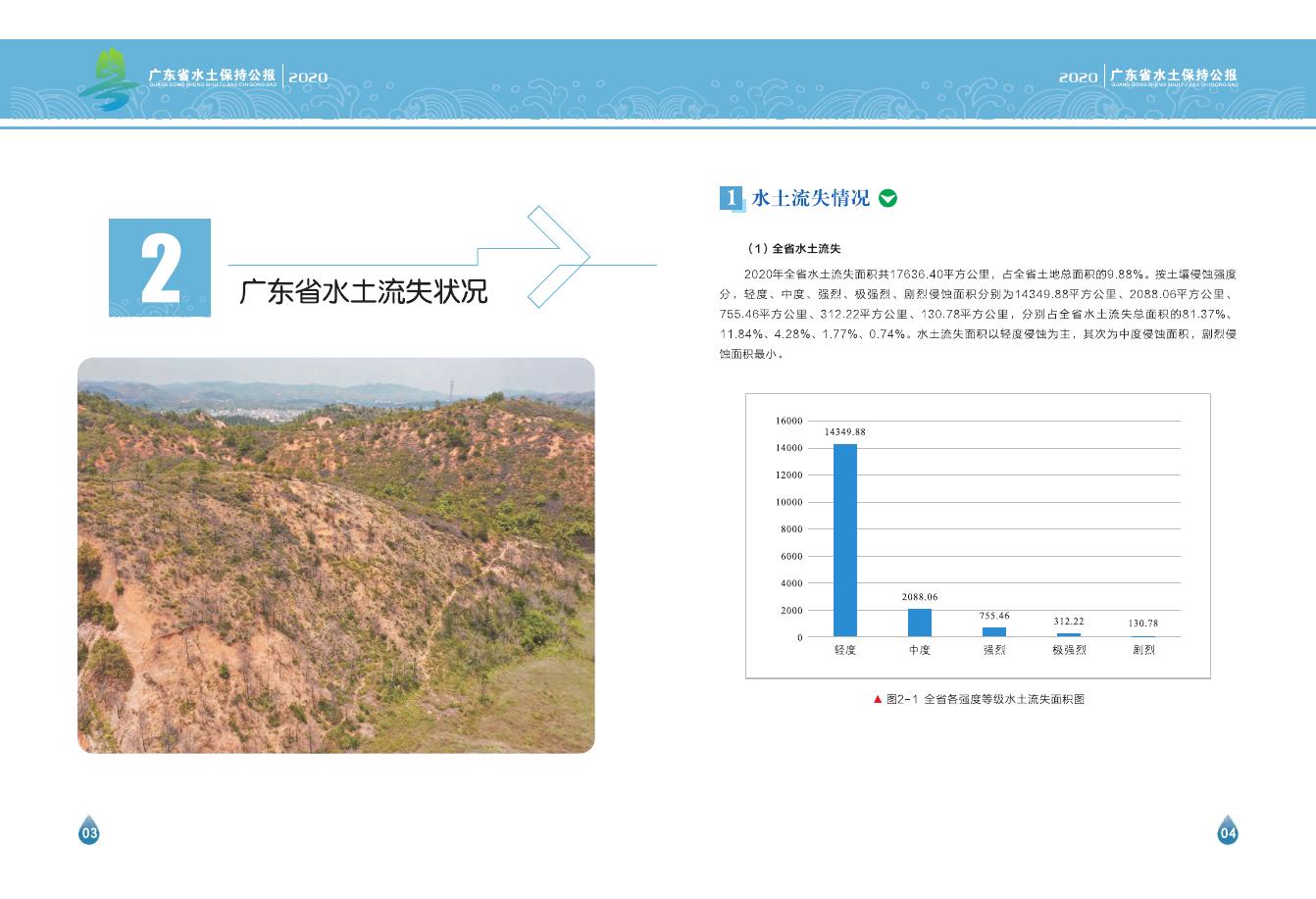
Task: Click right header title 广东省水土保持公报
Action: [1174, 75]
